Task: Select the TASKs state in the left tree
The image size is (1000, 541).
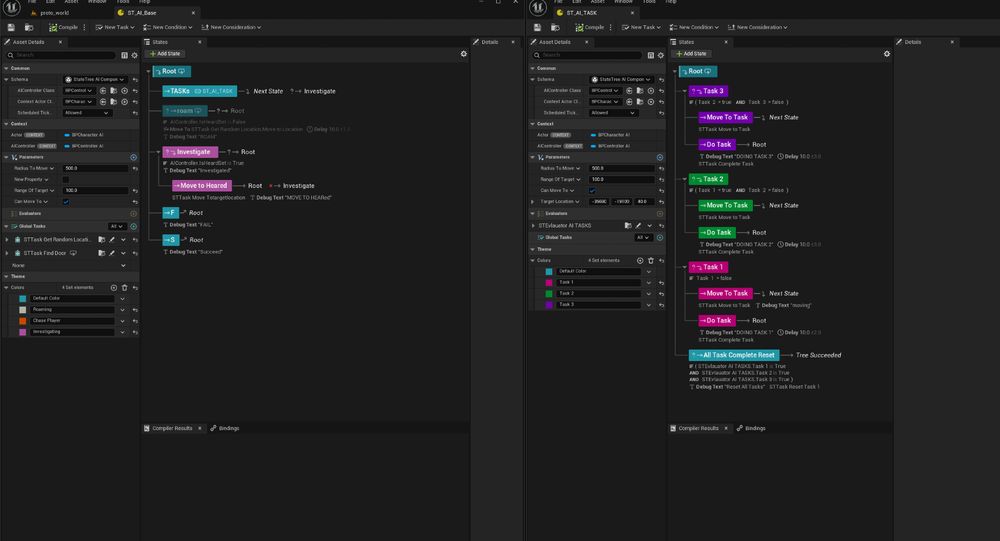Action: pyautogui.click(x=200, y=91)
